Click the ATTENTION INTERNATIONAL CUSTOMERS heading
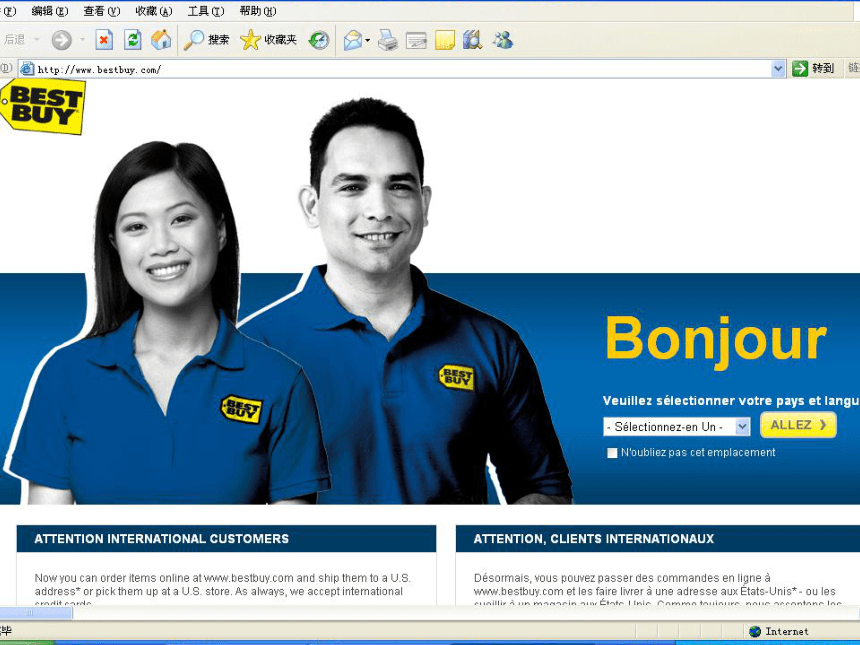 tap(161, 539)
